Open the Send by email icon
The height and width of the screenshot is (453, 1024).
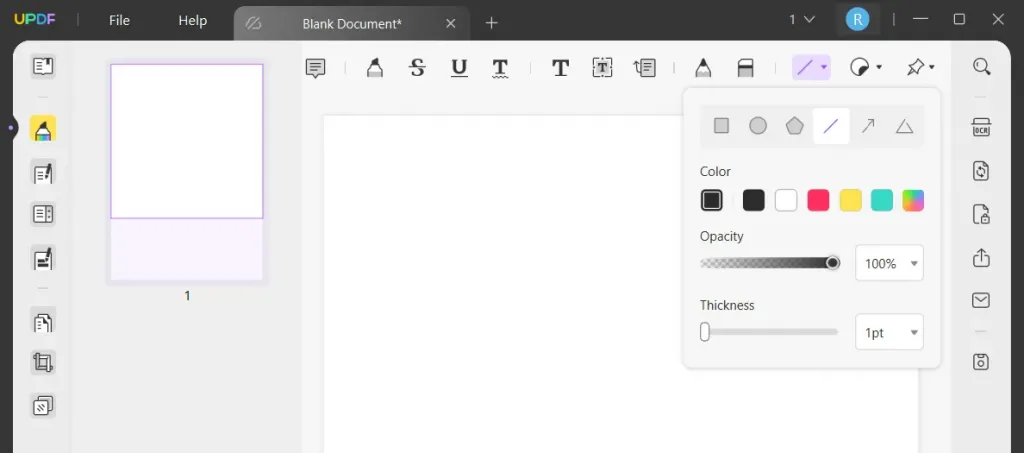tap(981, 300)
